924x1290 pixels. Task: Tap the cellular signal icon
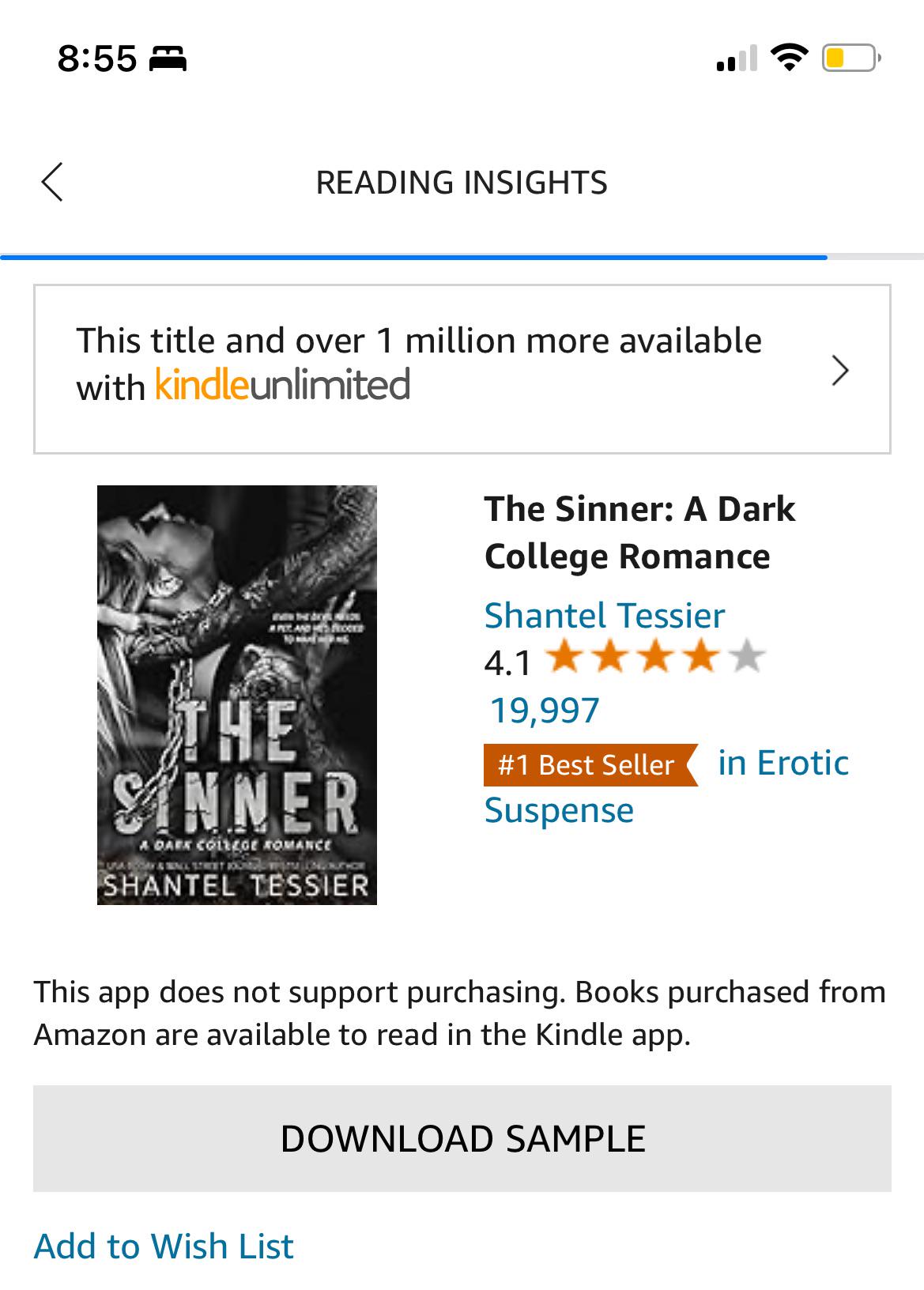coord(734,57)
